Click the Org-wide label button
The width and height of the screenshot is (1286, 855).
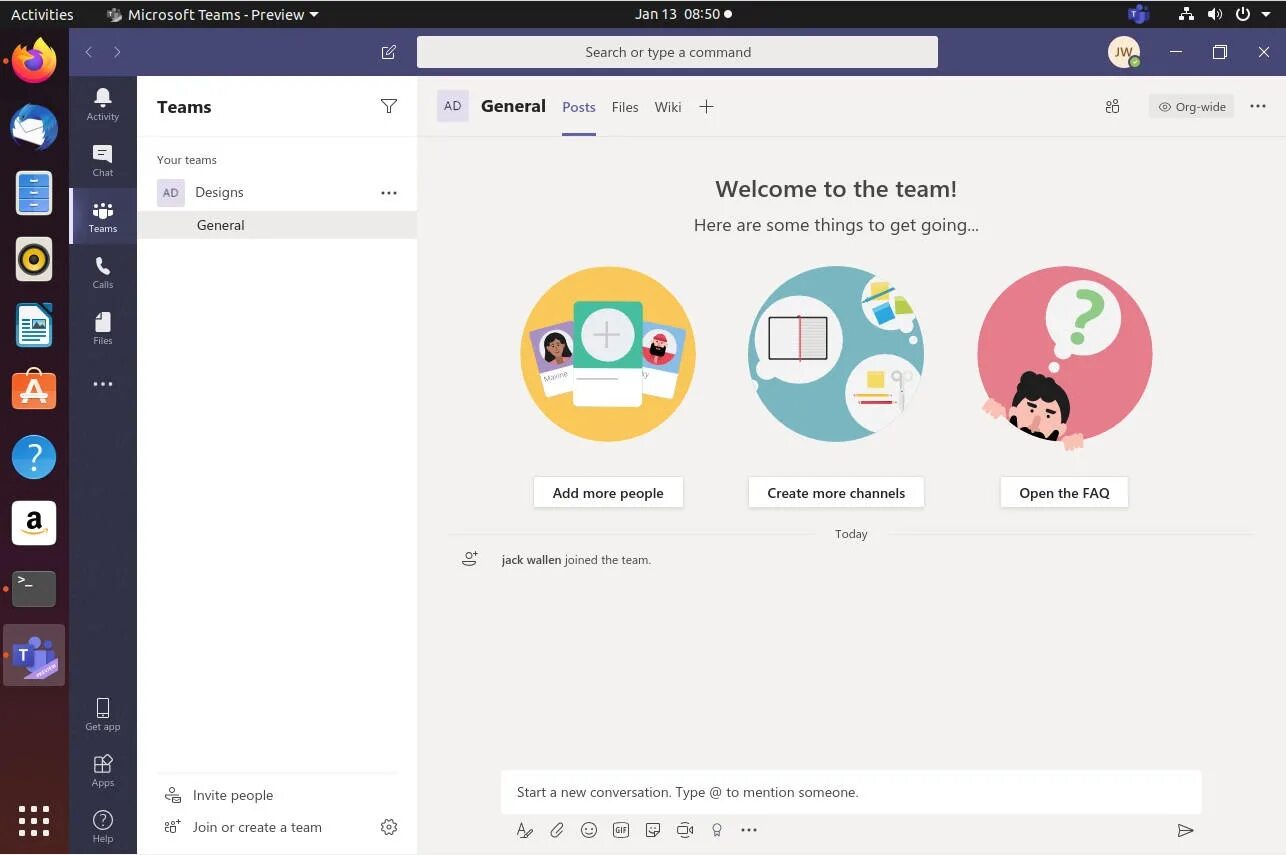(x=1191, y=107)
